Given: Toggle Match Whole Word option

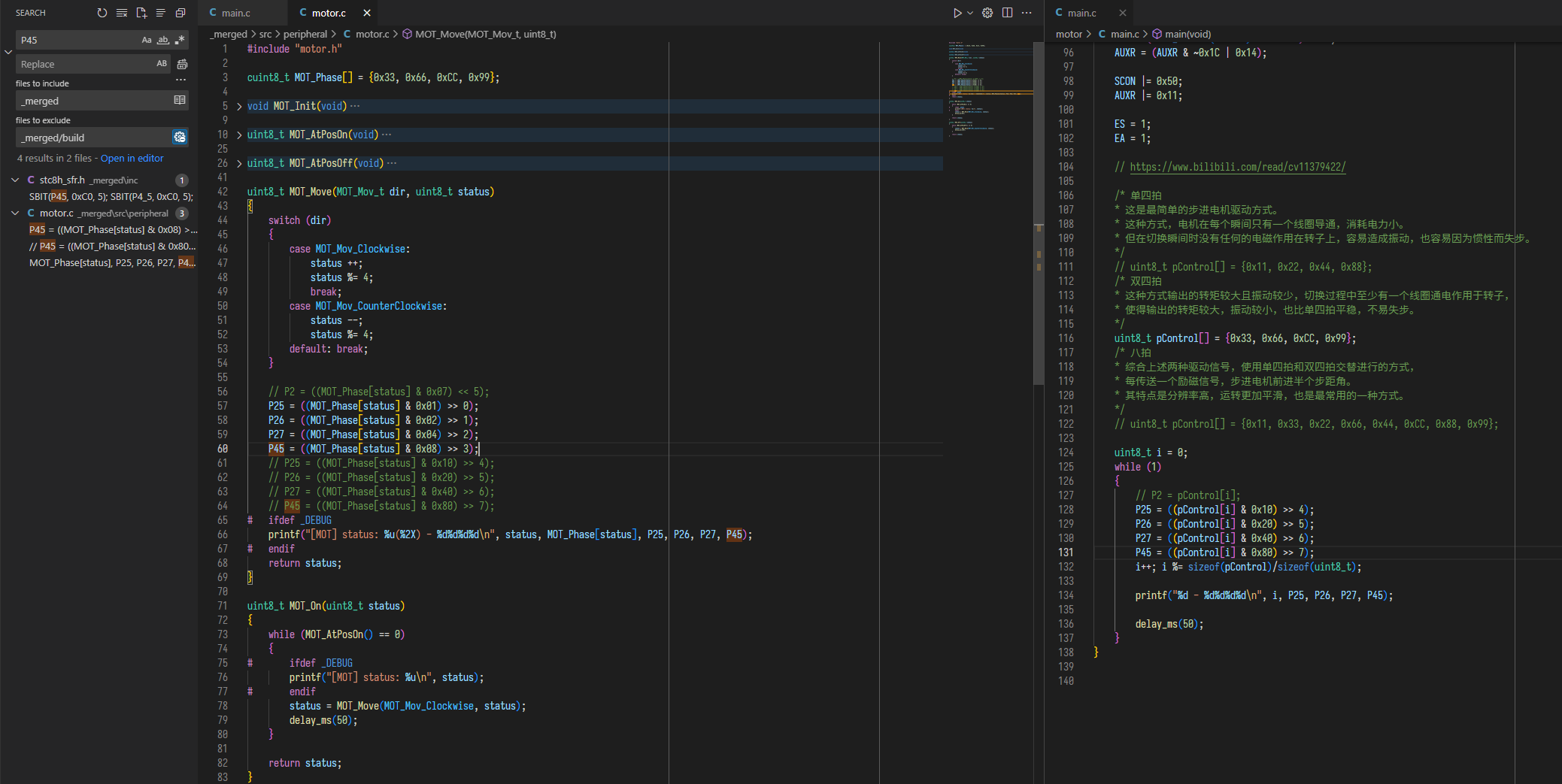Looking at the screenshot, I should 163,40.
